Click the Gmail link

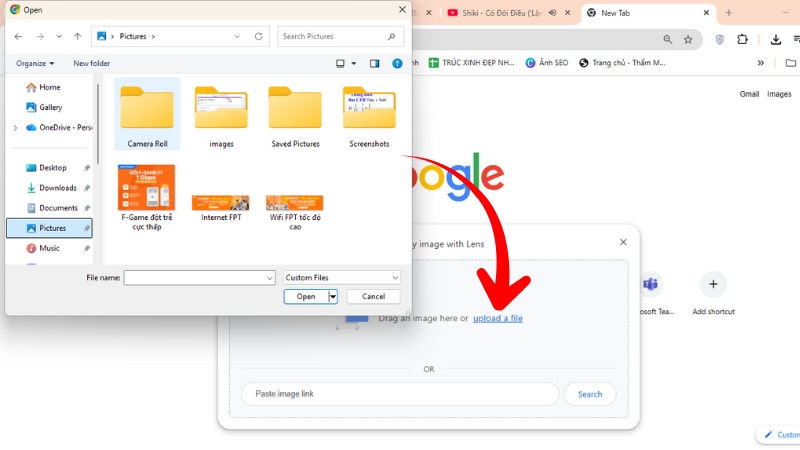pyautogui.click(x=749, y=94)
